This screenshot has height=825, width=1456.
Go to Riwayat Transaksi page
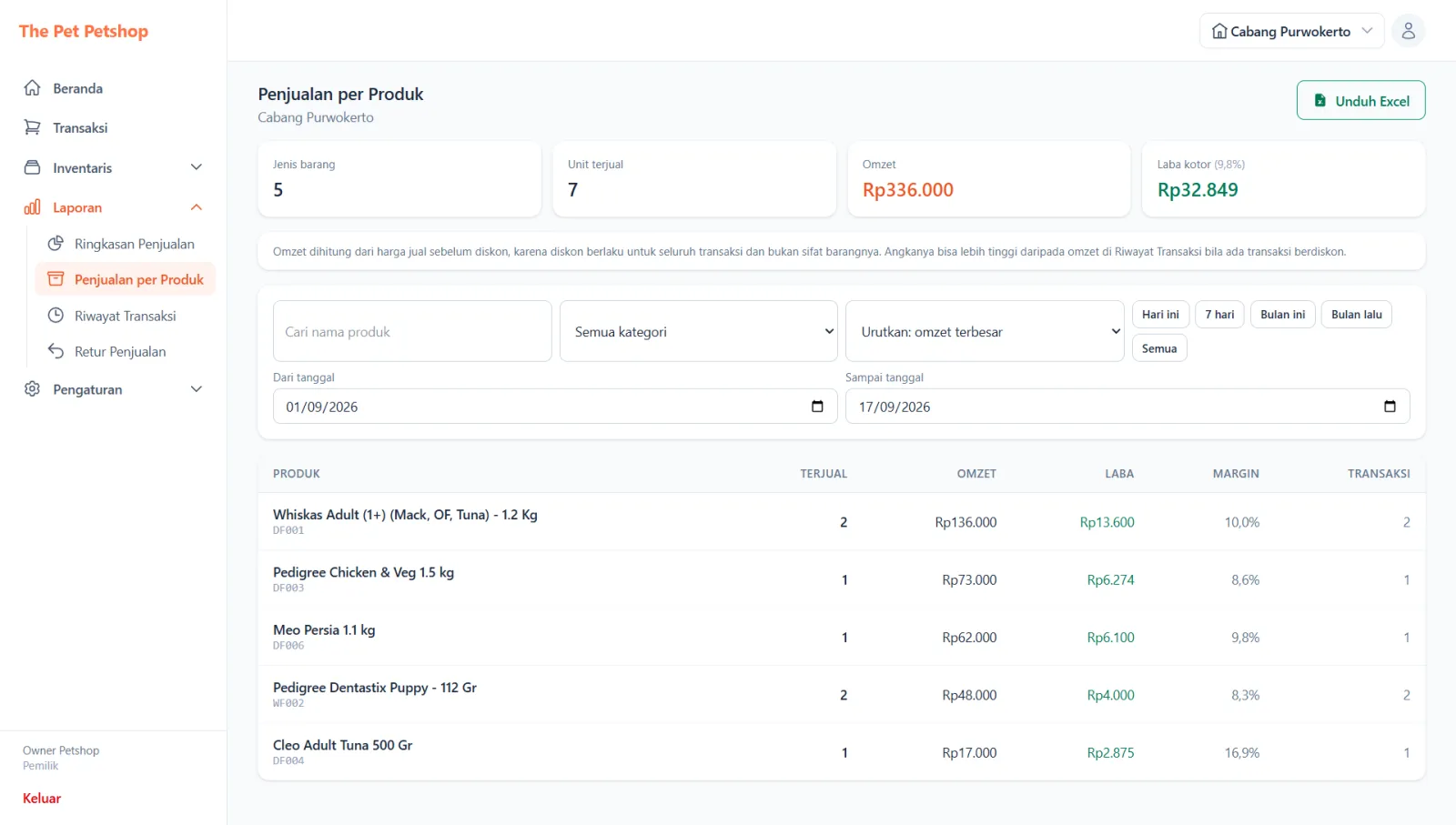point(125,316)
